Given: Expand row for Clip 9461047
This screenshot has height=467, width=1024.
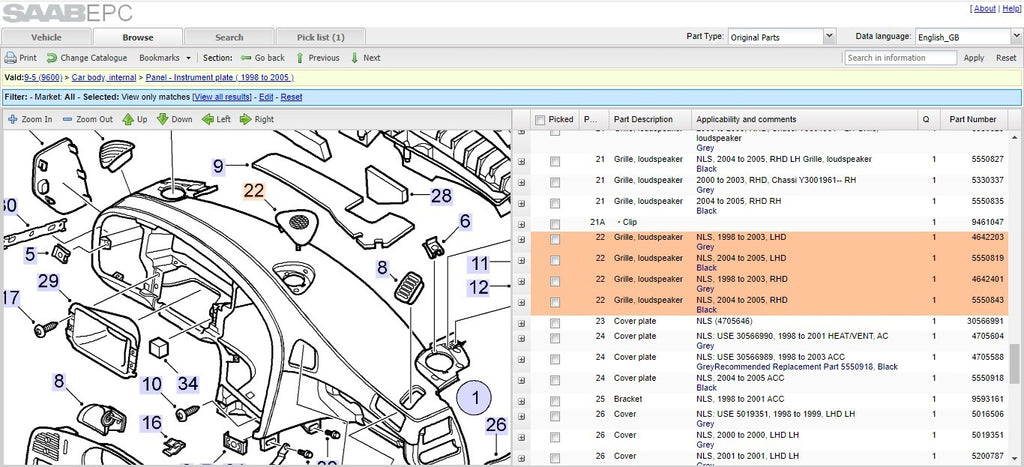Looking at the screenshot, I should tap(521, 223).
